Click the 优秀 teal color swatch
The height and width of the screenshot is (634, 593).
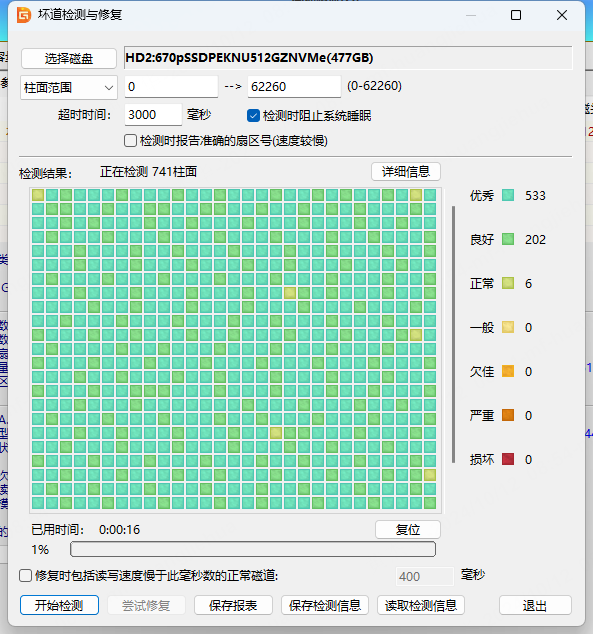508,195
